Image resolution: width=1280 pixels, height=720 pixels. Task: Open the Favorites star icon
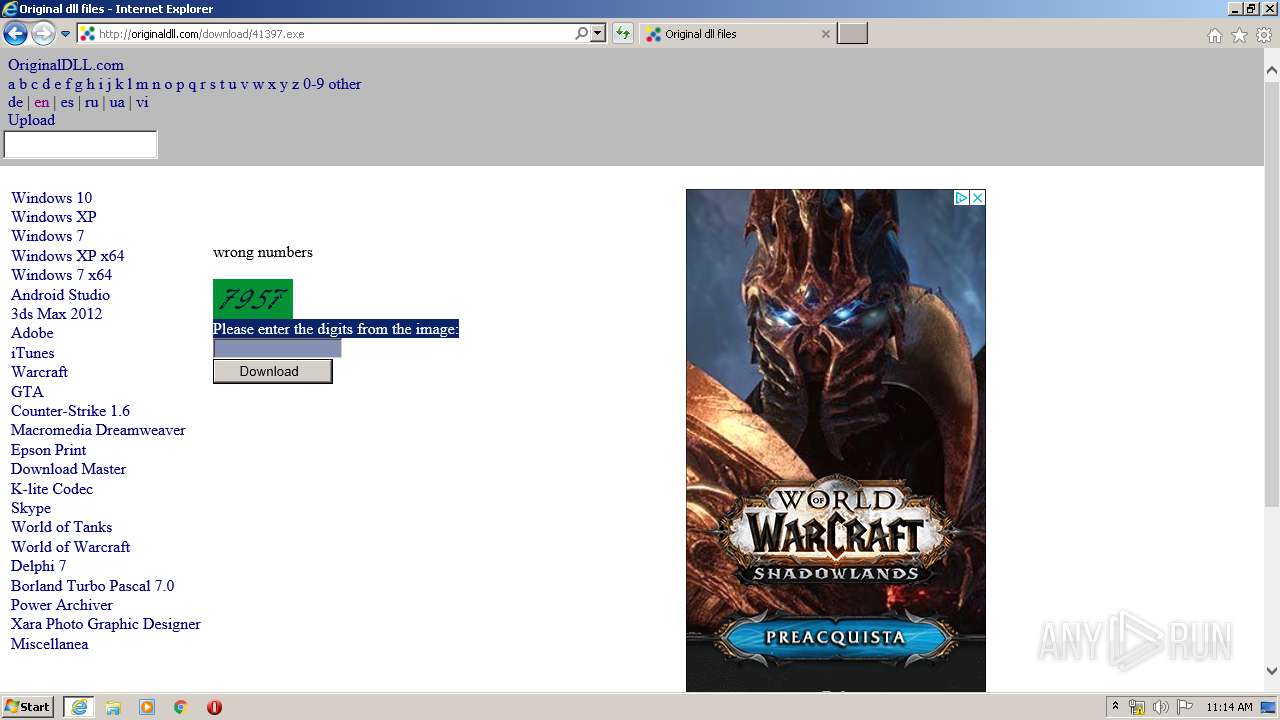(x=1239, y=35)
